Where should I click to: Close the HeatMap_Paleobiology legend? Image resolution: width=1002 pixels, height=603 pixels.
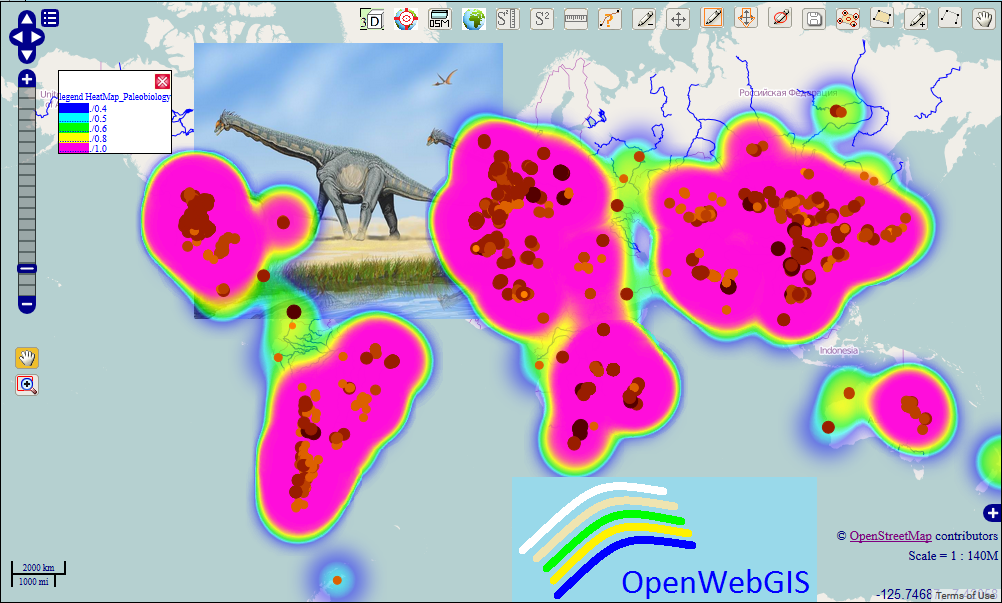coord(162,81)
